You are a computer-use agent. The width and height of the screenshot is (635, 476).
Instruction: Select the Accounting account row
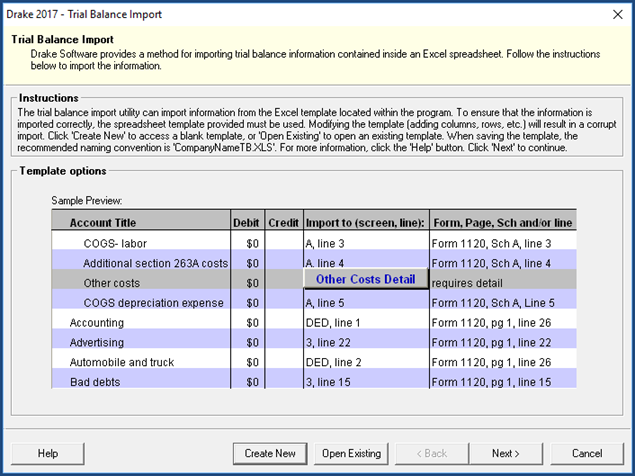pos(97,323)
